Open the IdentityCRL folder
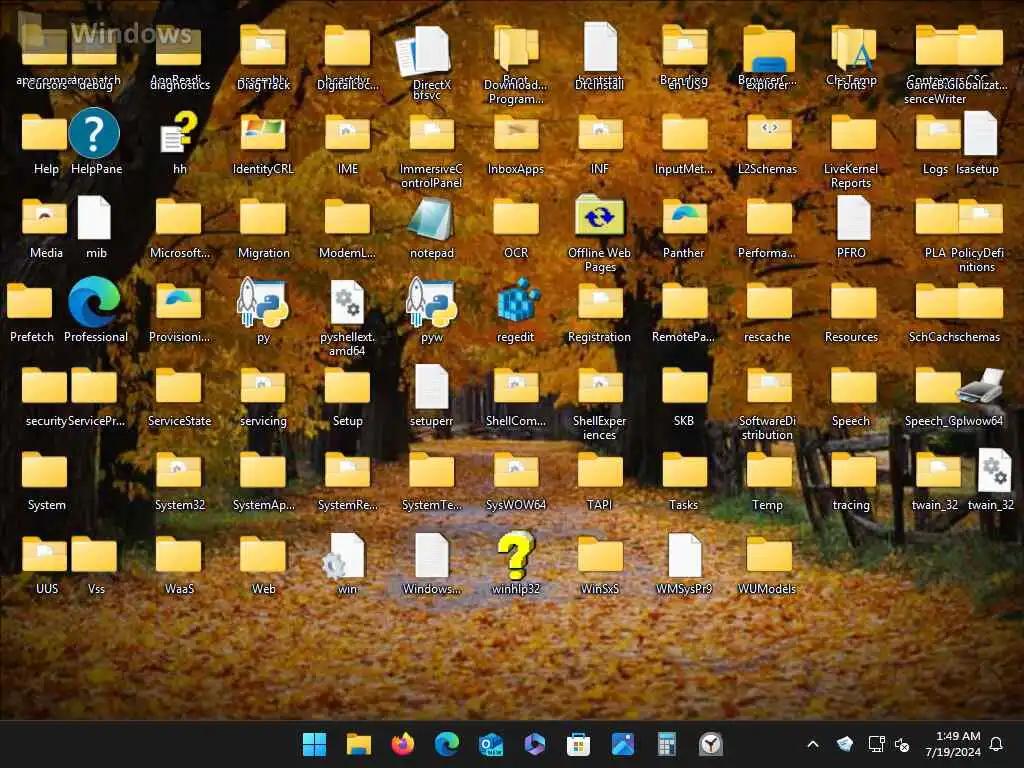The width and height of the screenshot is (1024, 768). pos(263,133)
